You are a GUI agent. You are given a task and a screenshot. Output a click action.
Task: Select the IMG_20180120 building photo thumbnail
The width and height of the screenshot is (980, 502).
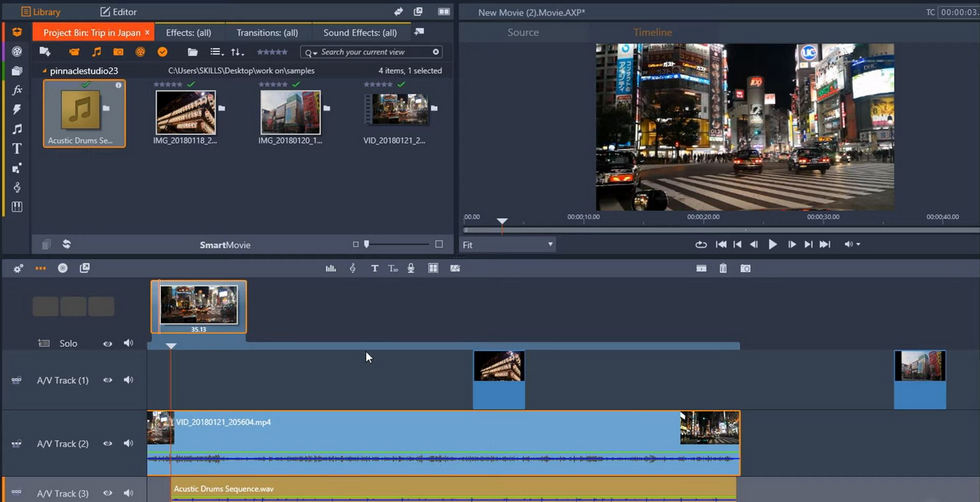coord(291,113)
